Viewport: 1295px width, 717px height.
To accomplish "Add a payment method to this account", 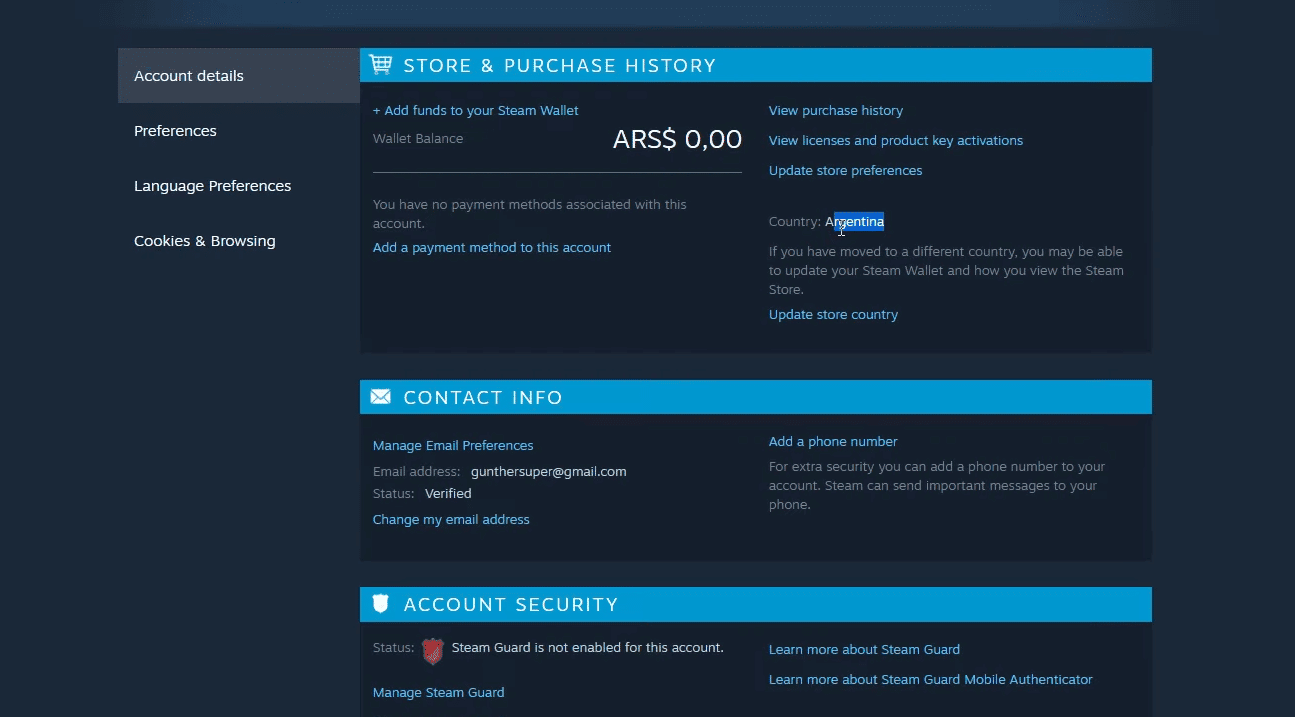I will pyautogui.click(x=492, y=248).
